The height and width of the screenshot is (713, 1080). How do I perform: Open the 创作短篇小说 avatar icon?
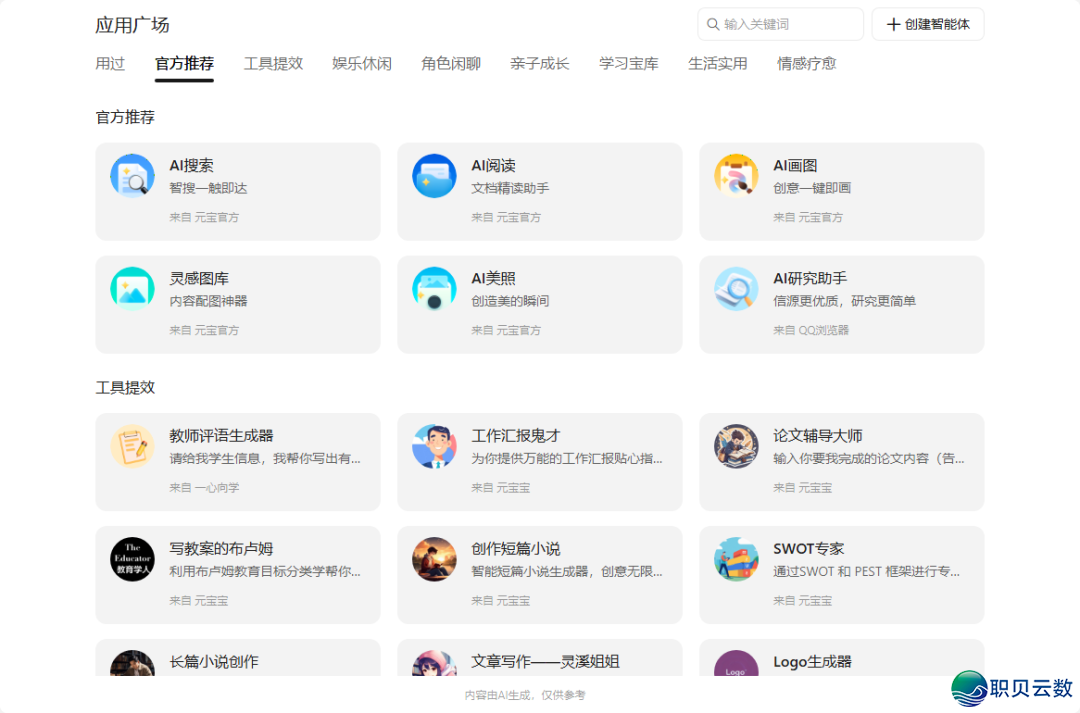(434, 559)
